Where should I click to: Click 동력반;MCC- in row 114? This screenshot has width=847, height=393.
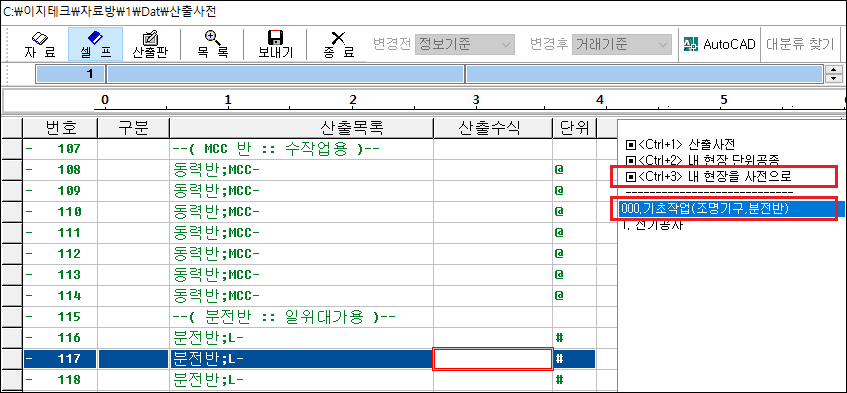(216, 295)
